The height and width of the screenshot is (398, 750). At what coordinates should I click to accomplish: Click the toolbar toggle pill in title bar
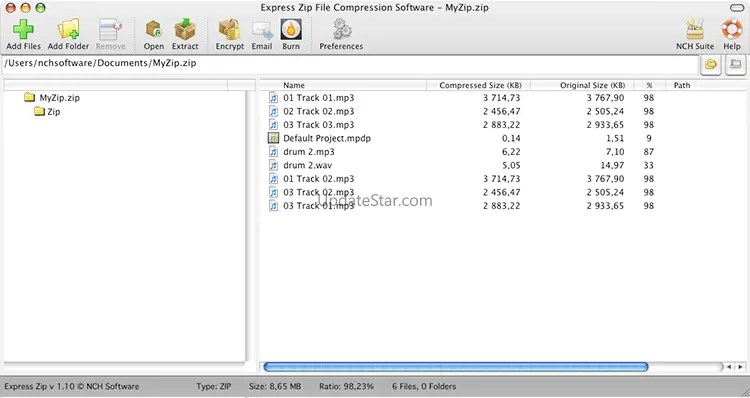click(737, 8)
